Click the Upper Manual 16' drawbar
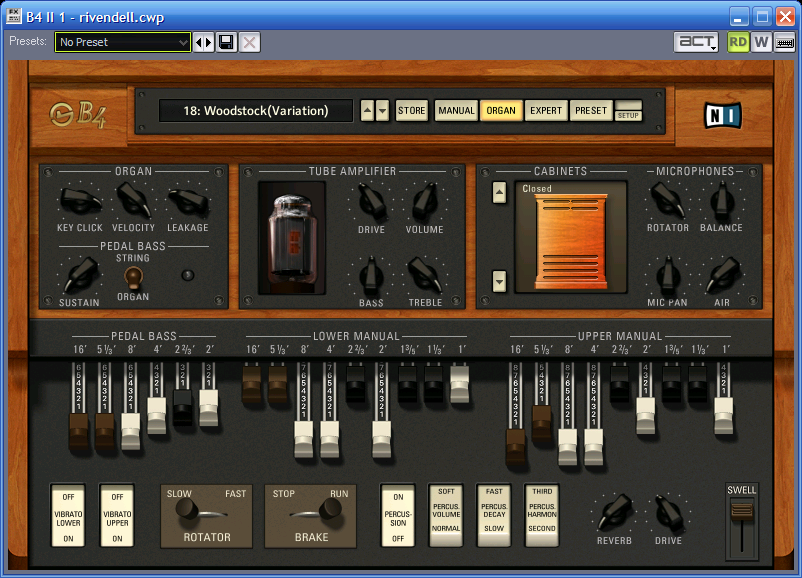Screen dimensions: 802x578 pos(516,446)
